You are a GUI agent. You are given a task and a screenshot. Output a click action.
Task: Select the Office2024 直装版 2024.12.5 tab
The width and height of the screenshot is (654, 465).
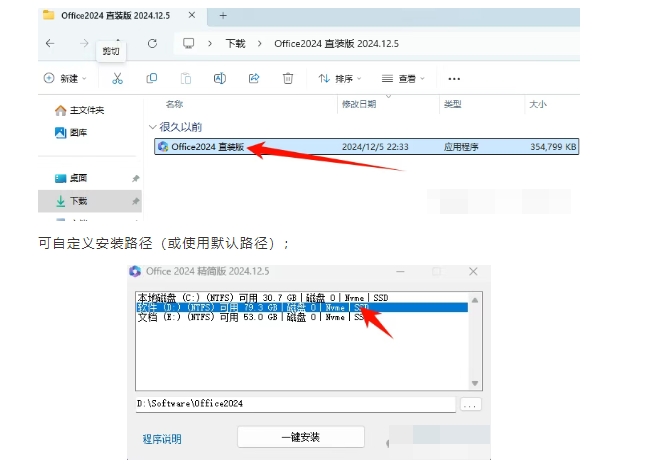point(115,16)
